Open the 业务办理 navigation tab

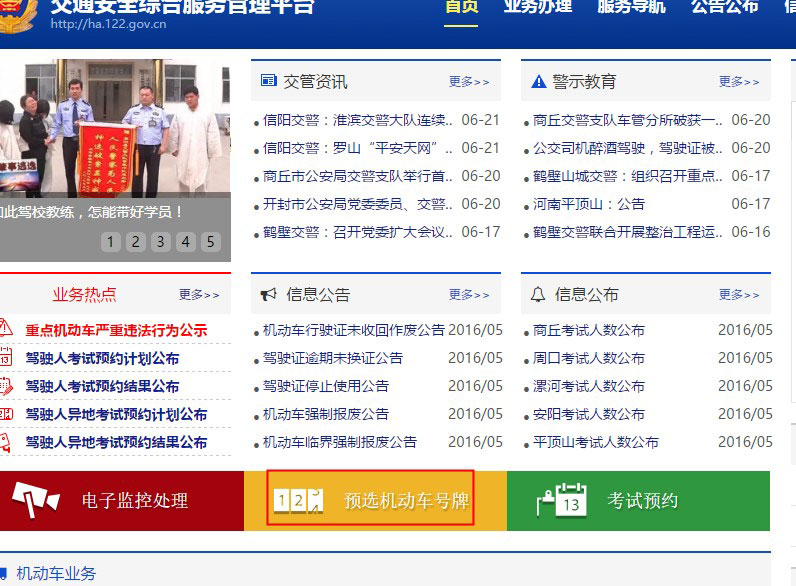tap(538, 7)
